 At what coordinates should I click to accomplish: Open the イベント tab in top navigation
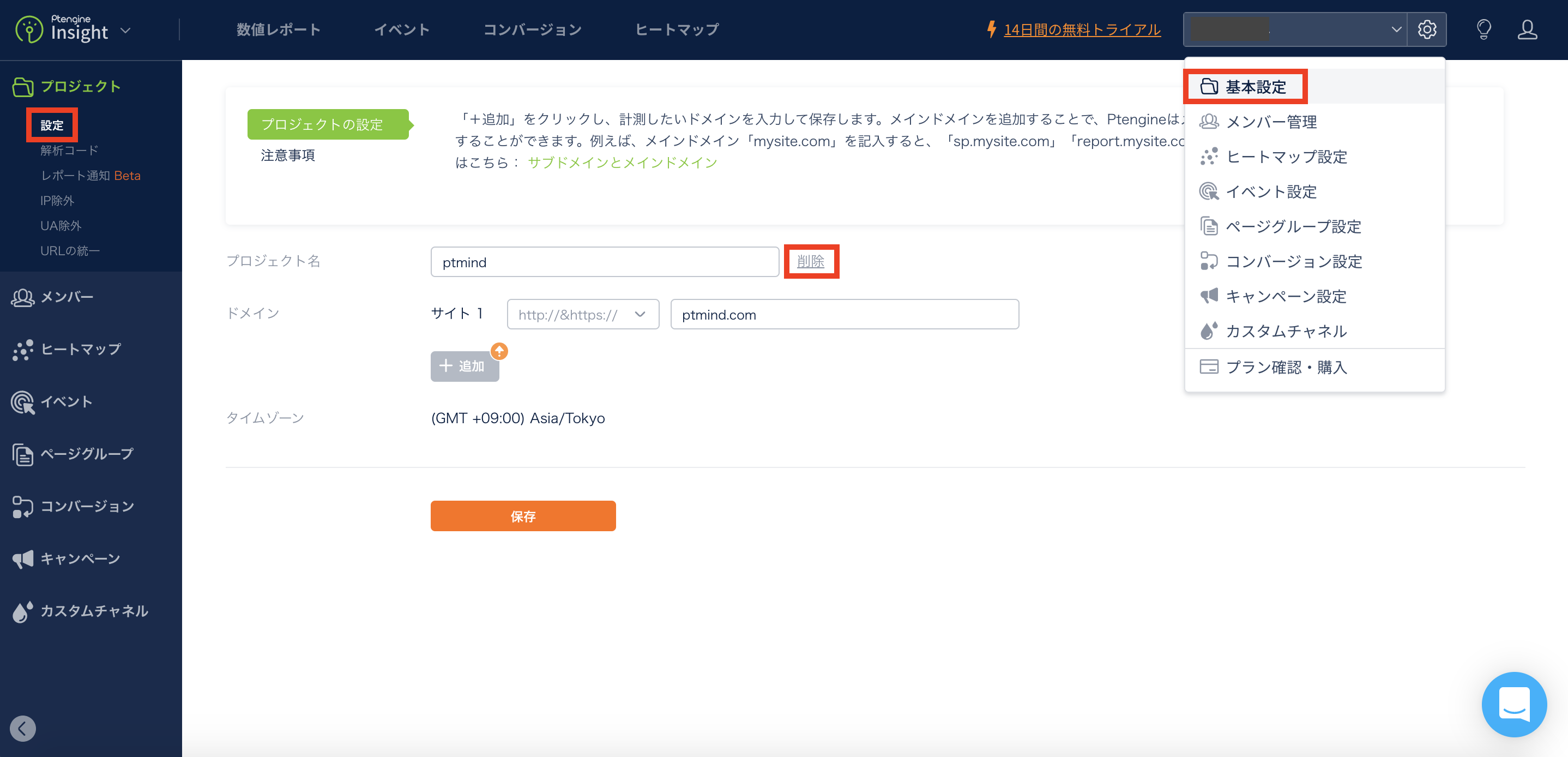[402, 30]
